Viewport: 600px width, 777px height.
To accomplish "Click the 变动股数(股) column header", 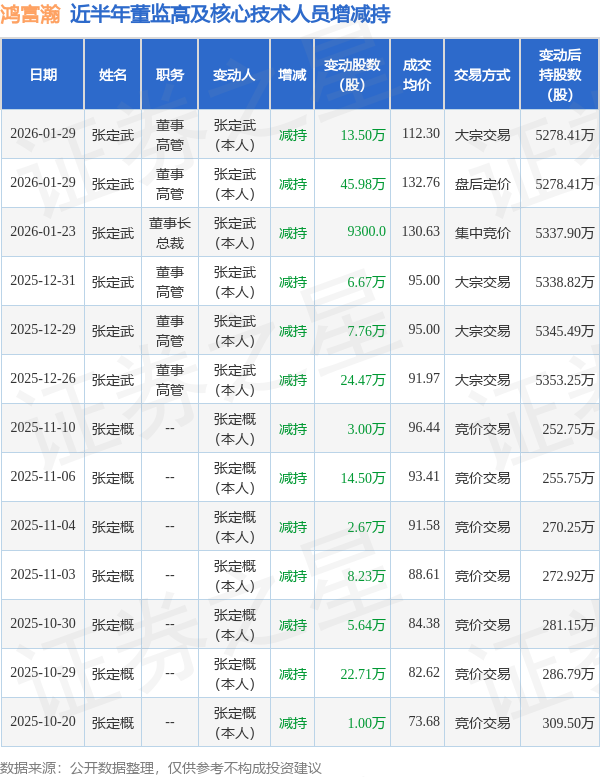I will [352, 75].
